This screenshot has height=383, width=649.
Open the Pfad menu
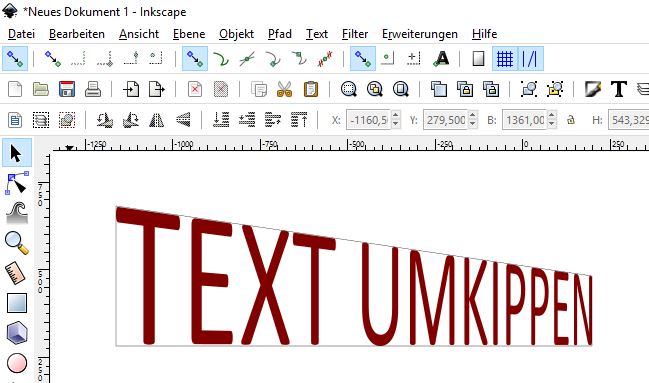280,34
